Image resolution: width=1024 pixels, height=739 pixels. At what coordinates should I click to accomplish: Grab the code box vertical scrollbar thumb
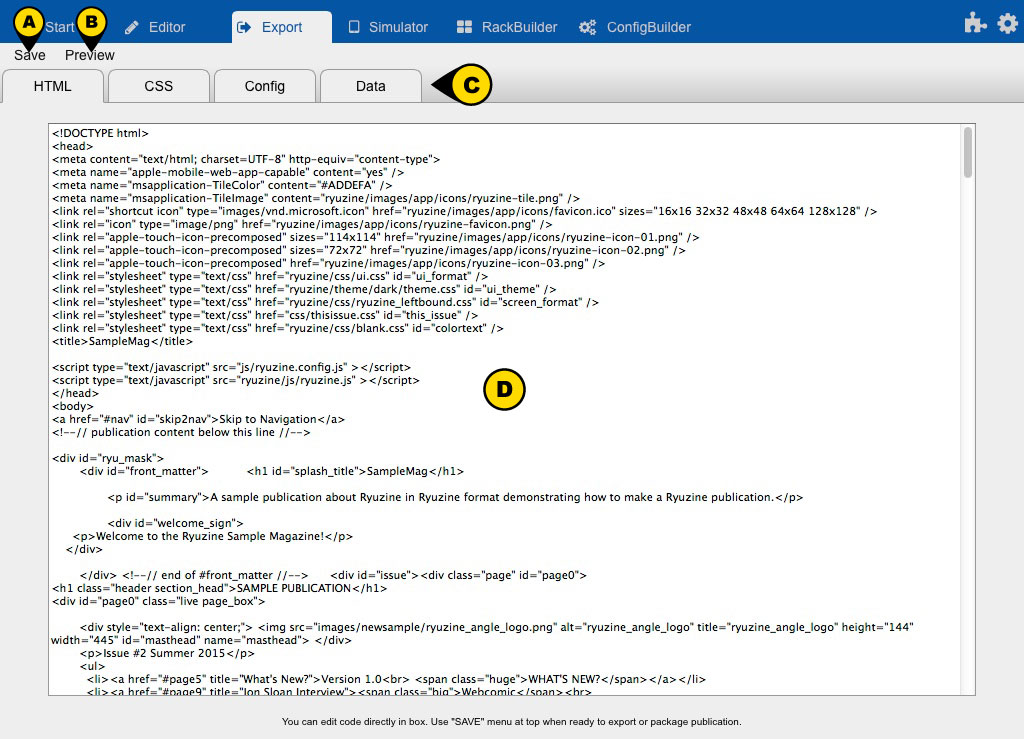(968, 153)
